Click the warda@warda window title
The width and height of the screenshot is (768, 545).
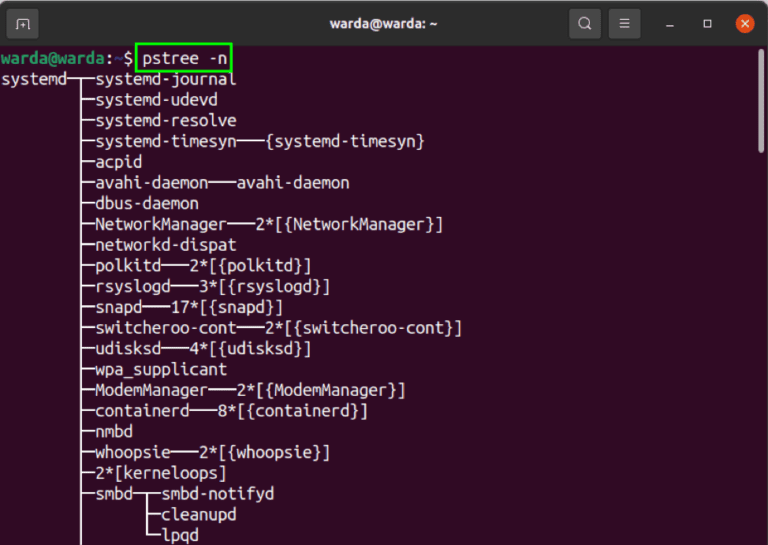pos(383,24)
